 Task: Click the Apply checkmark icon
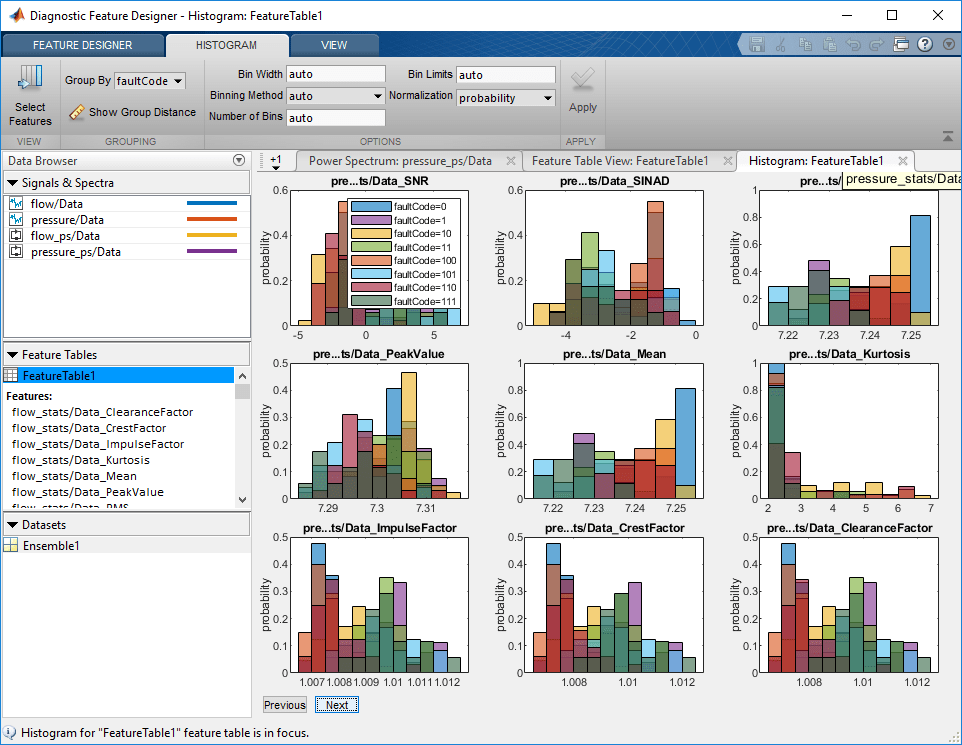tap(582, 80)
